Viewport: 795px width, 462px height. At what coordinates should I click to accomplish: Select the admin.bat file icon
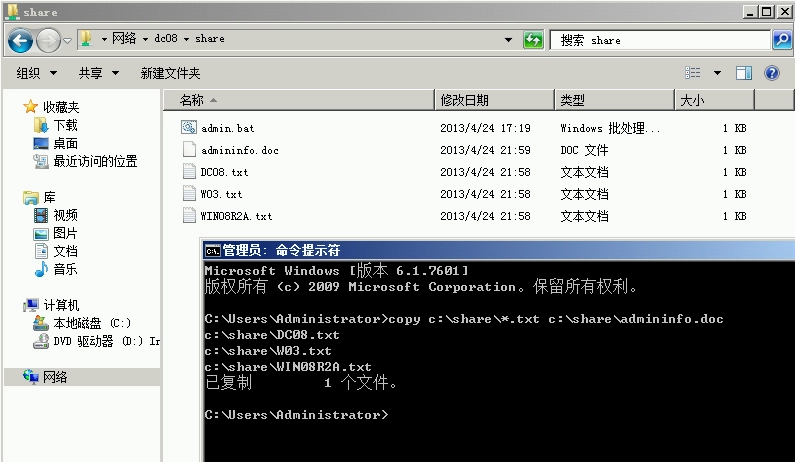(190, 128)
